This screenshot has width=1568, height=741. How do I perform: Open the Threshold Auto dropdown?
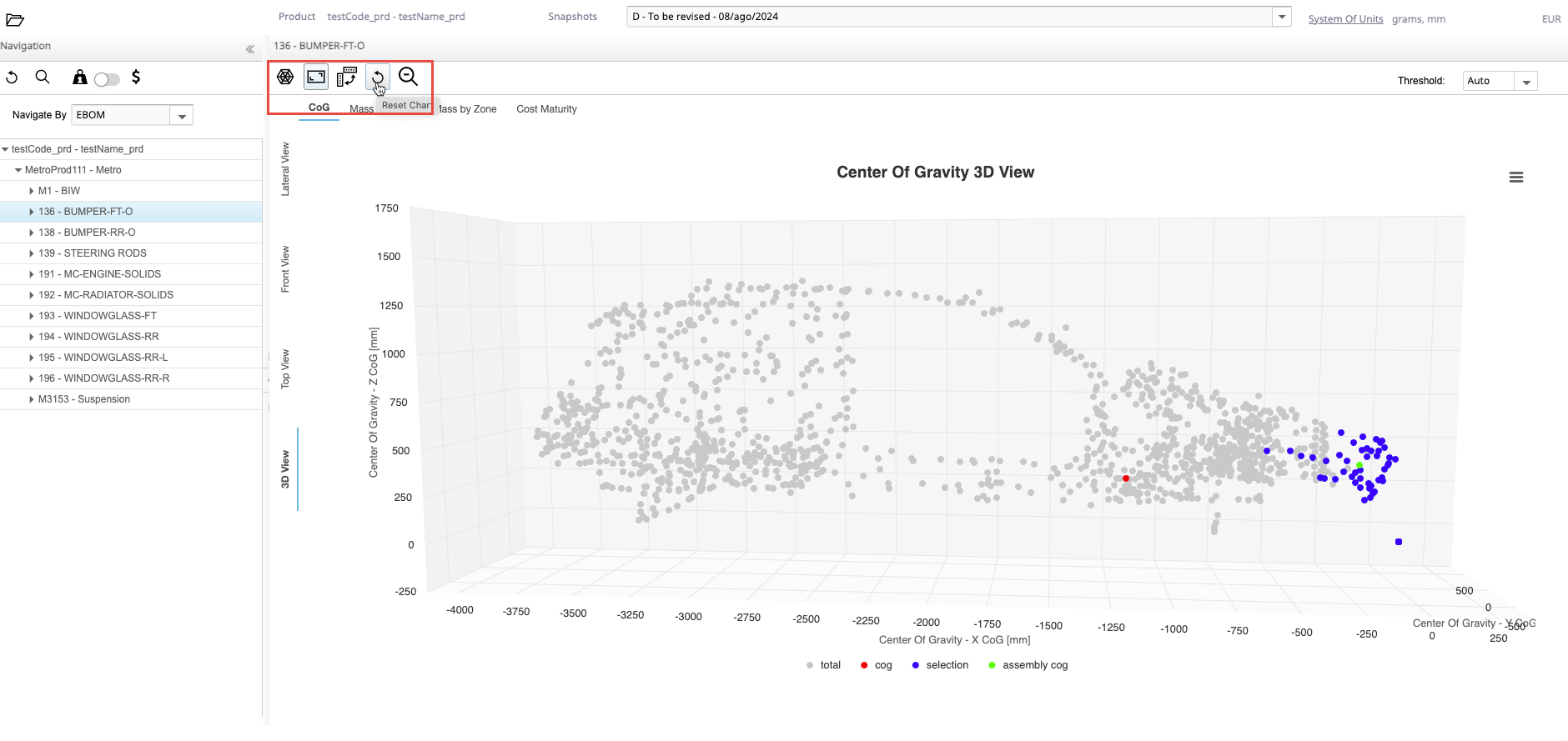(x=1525, y=82)
